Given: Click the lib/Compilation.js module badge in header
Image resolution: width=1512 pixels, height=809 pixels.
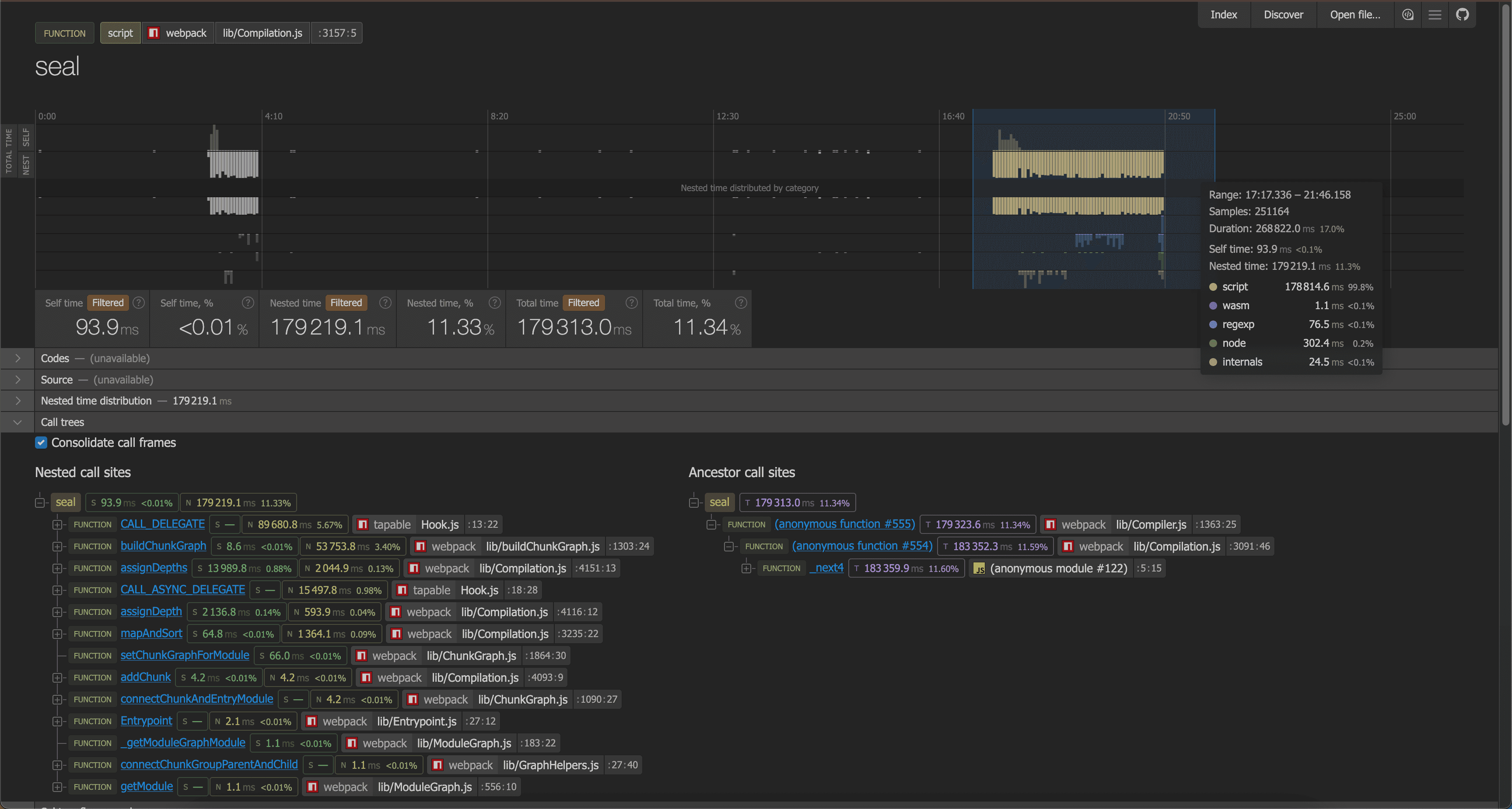Looking at the screenshot, I should (262, 33).
